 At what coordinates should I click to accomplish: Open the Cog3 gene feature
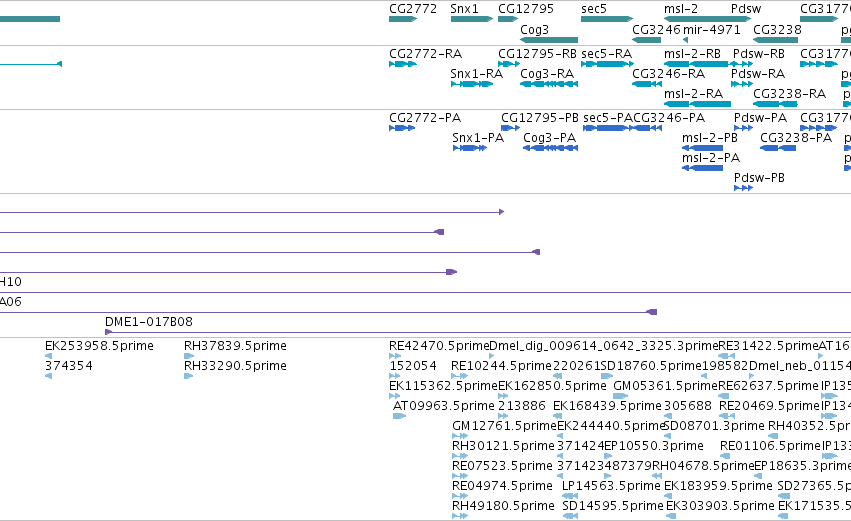[x=535, y=30]
